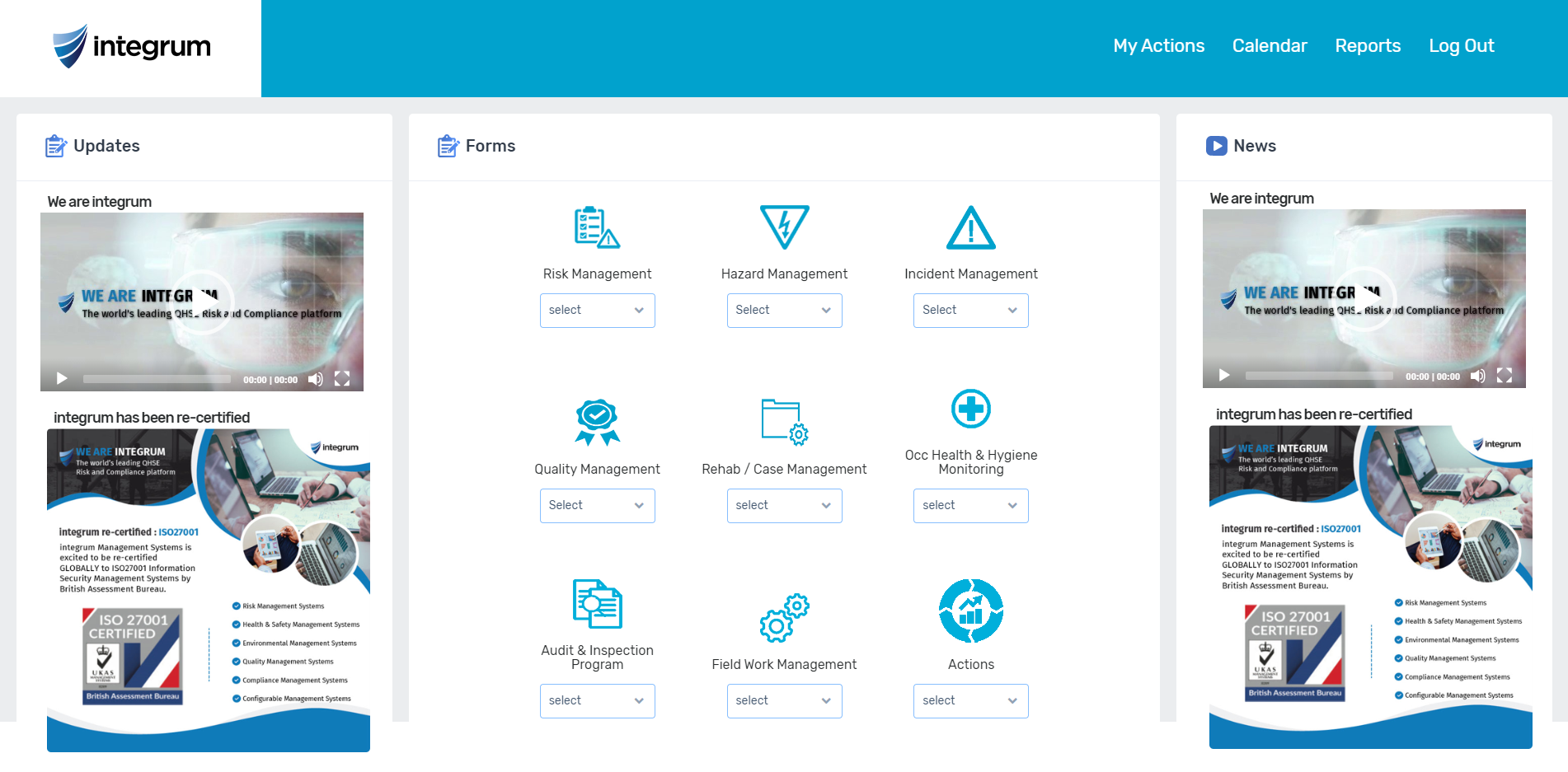Click the Actions form label
This screenshot has width=1568, height=772.
pos(971,665)
